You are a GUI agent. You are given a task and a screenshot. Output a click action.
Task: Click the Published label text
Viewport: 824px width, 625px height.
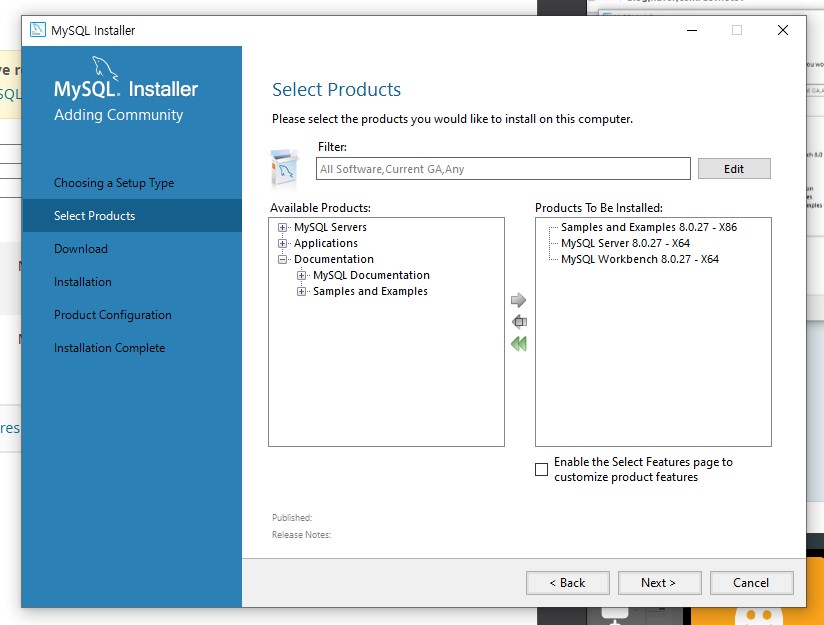tap(292, 518)
